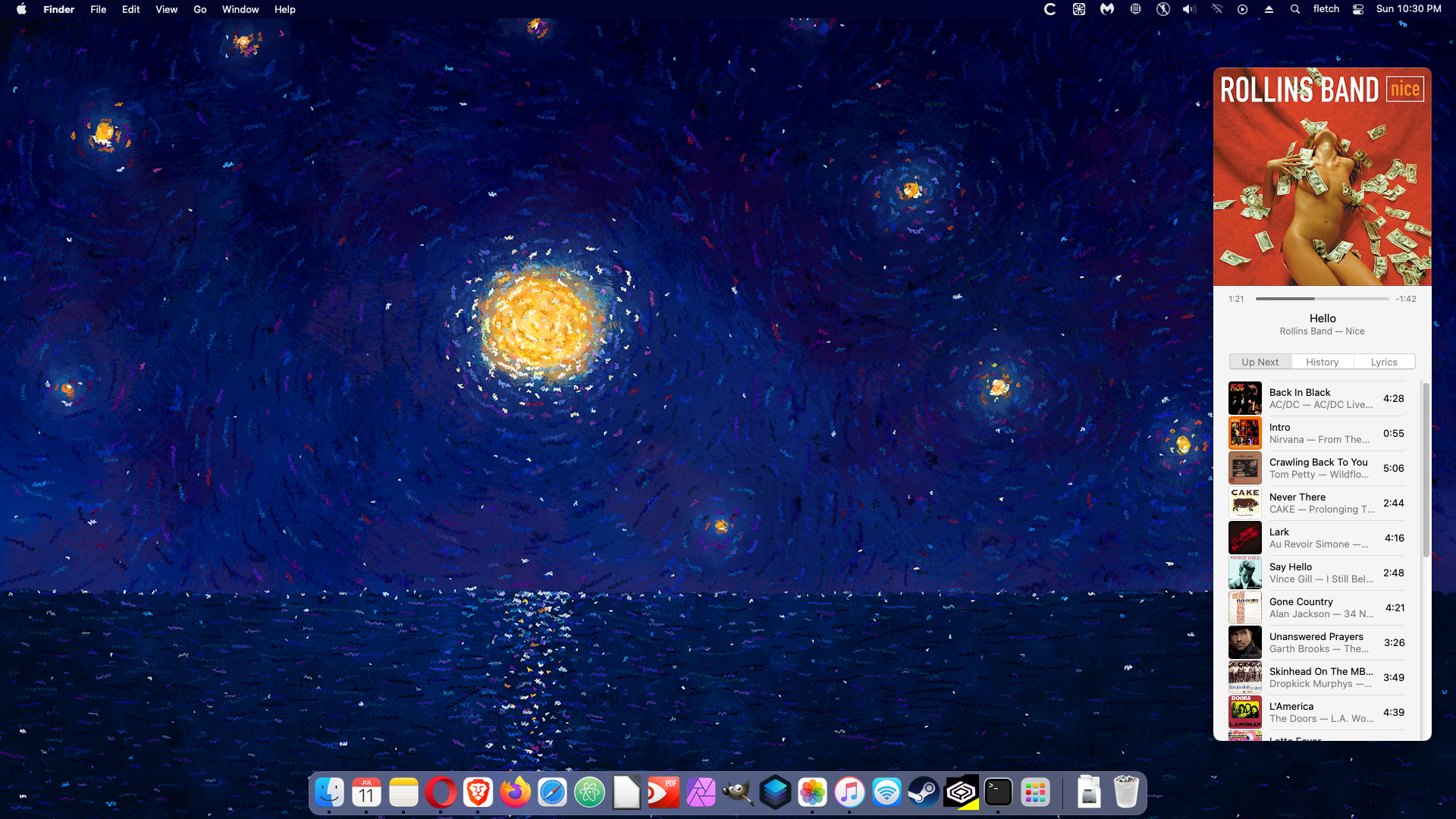Launch Brave browser from the Dock
The height and width of the screenshot is (819, 1456).
(x=478, y=792)
